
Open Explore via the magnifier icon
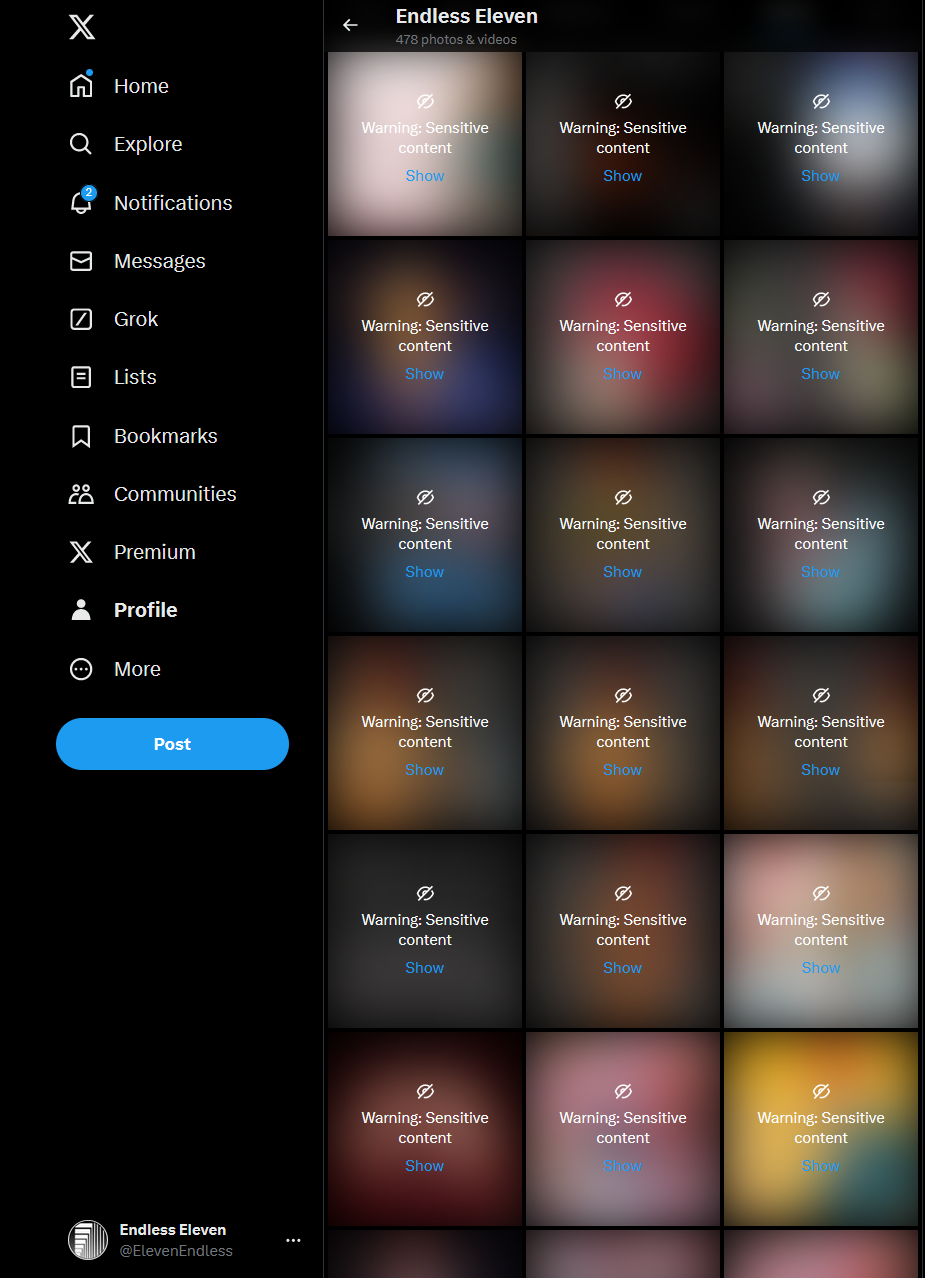[81, 144]
